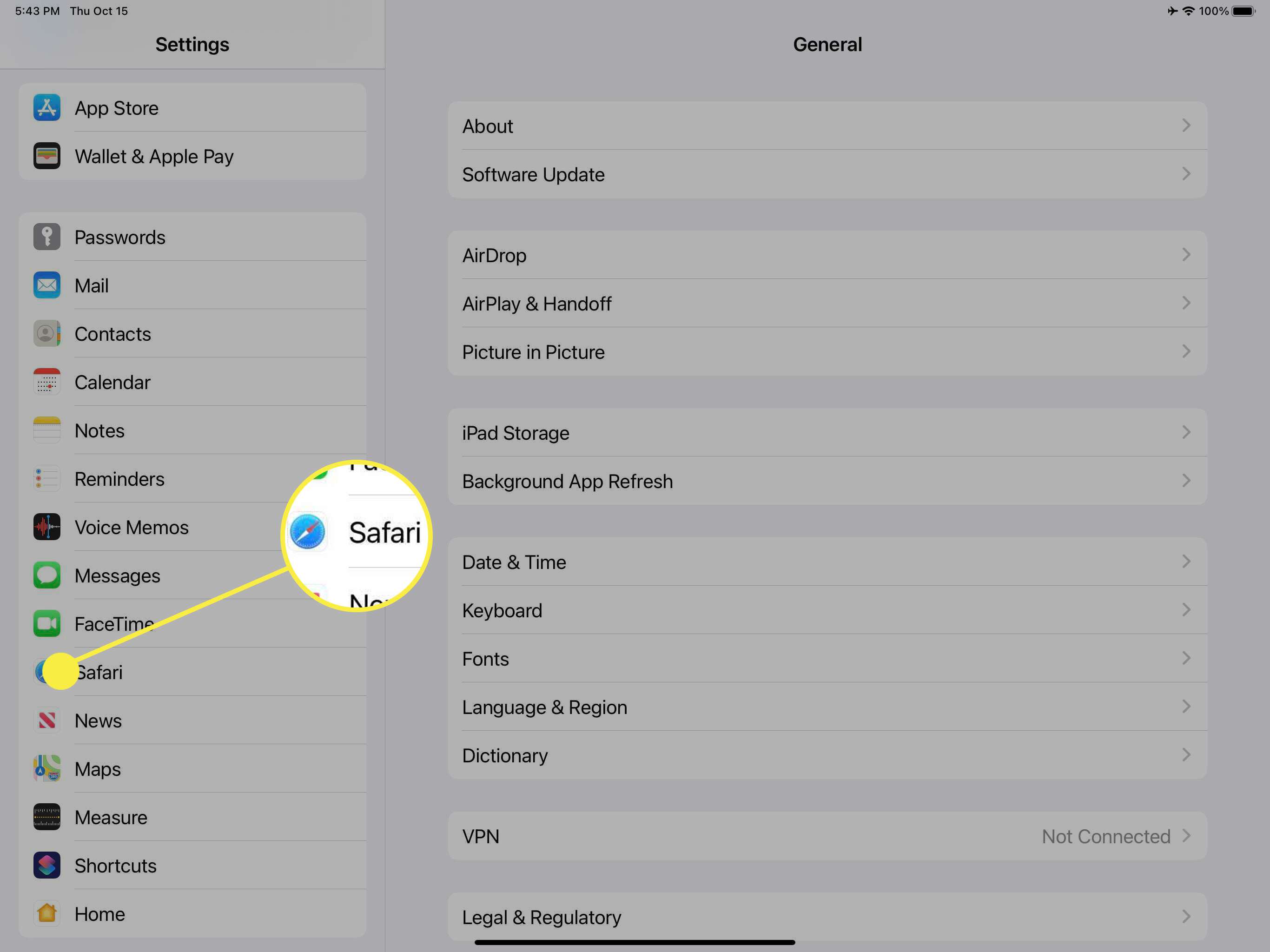Screen dimensions: 1270x952
Task: Select Maps in the settings sidebar
Action: [x=192, y=768]
